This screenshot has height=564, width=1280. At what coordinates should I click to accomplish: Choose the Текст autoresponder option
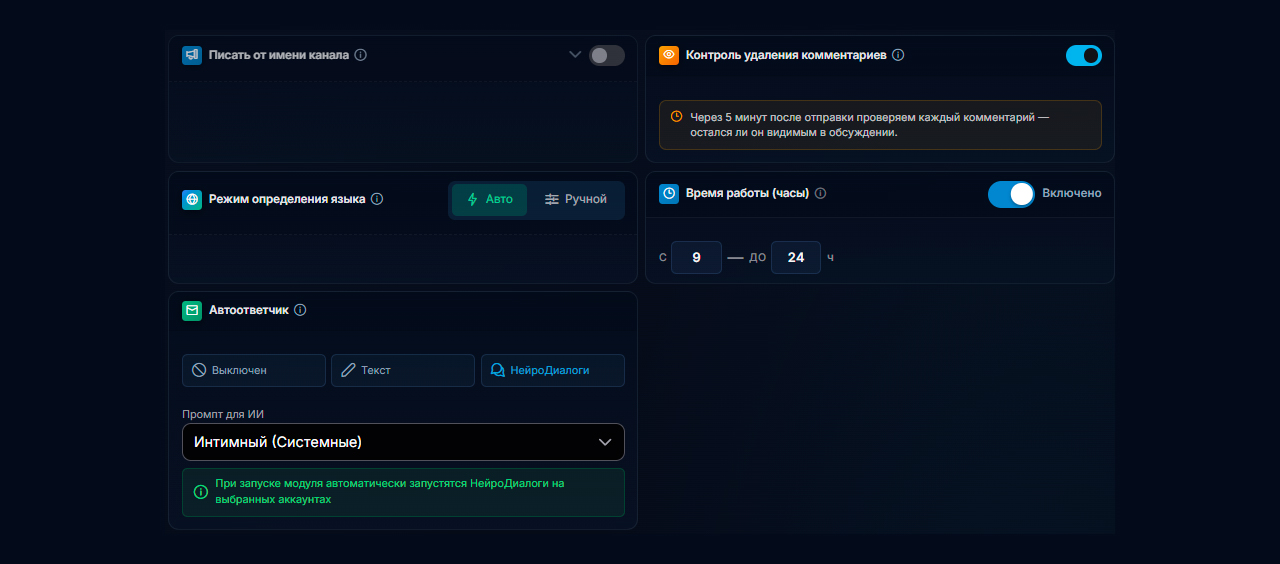[x=403, y=370]
